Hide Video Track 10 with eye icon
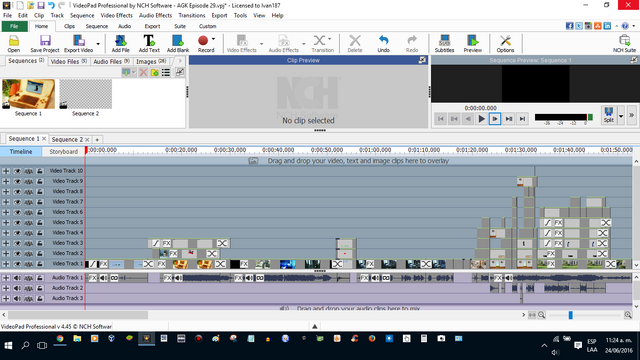 click(17, 171)
